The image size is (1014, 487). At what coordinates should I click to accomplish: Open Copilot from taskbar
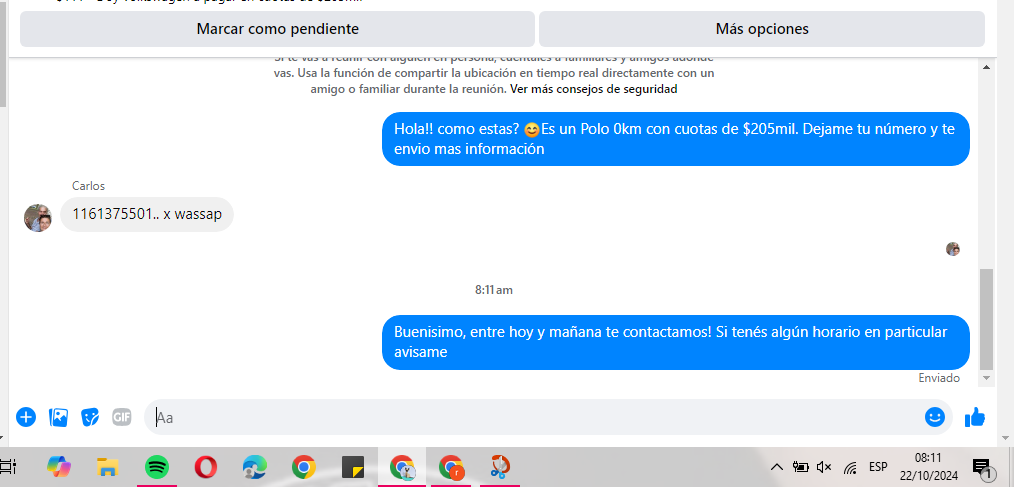pyautogui.click(x=59, y=466)
